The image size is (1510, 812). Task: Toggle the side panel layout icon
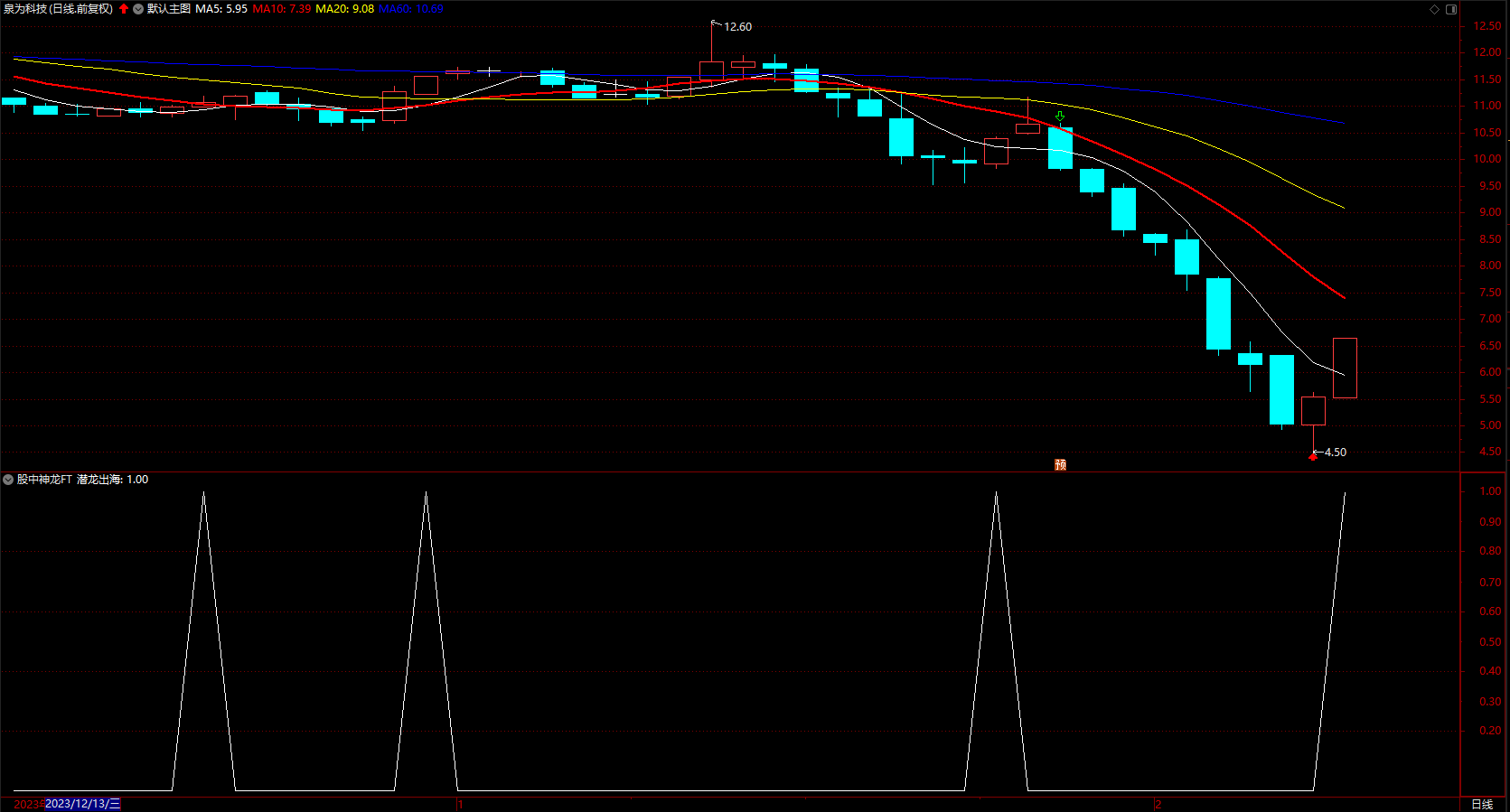coord(1451,9)
